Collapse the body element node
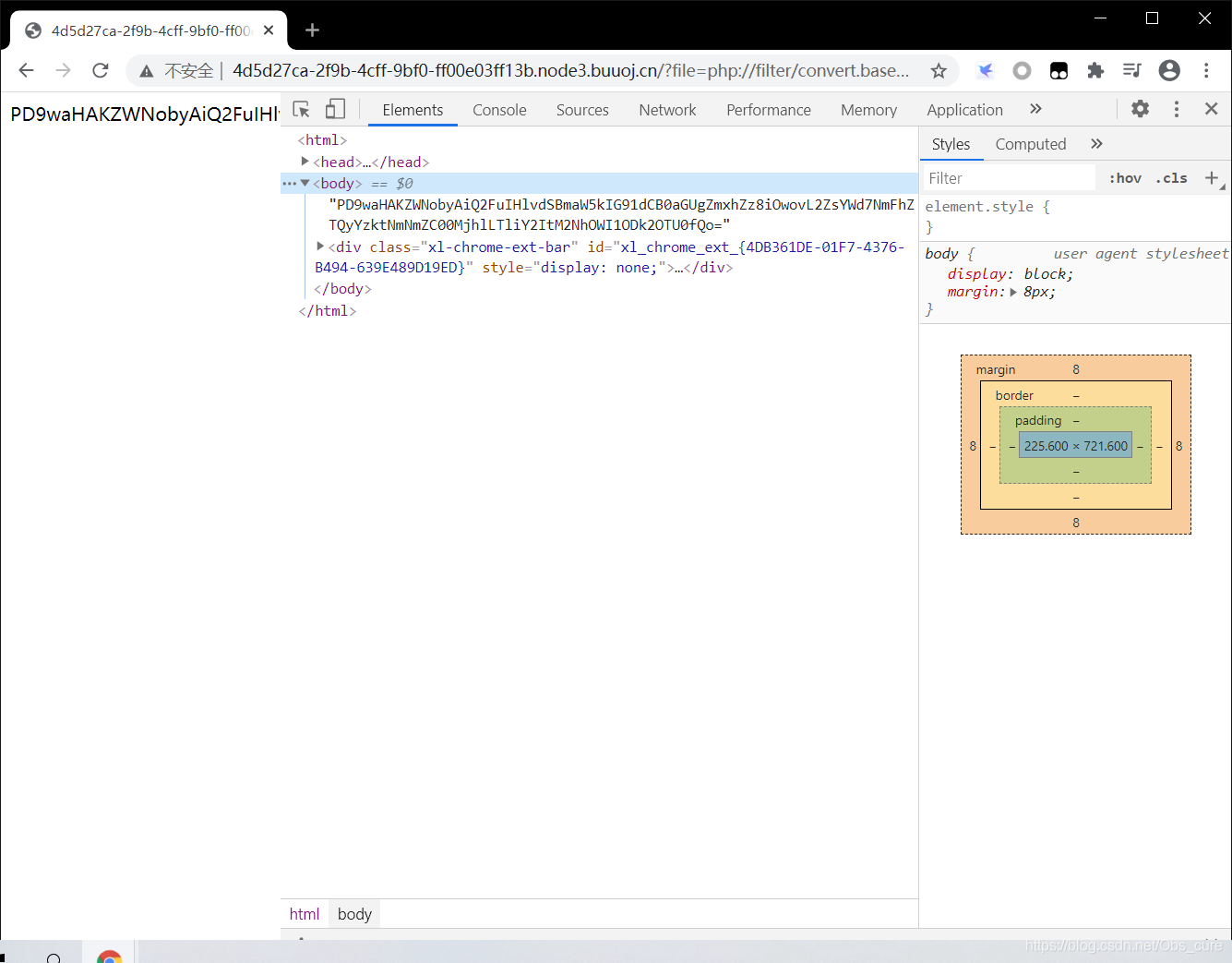Image resolution: width=1232 pixels, height=963 pixels. pos(305,183)
